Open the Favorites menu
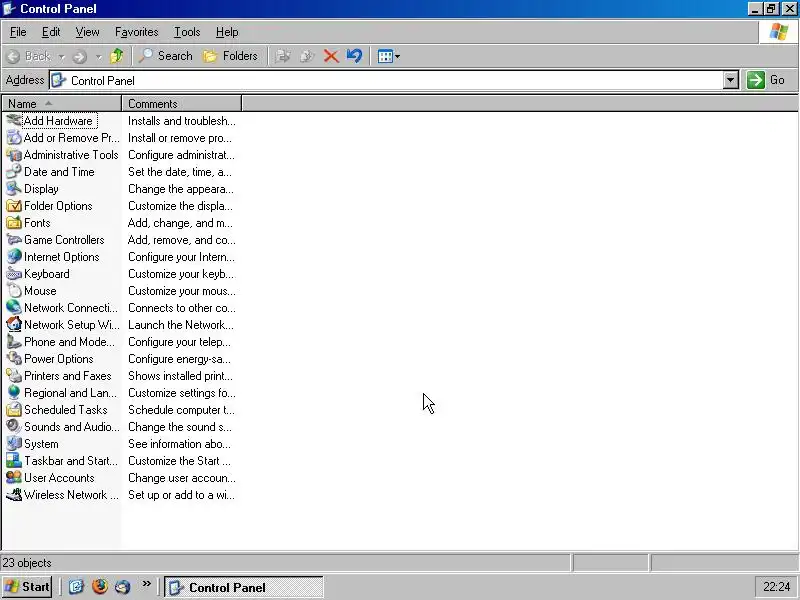The height and width of the screenshot is (600, 800). click(x=136, y=32)
